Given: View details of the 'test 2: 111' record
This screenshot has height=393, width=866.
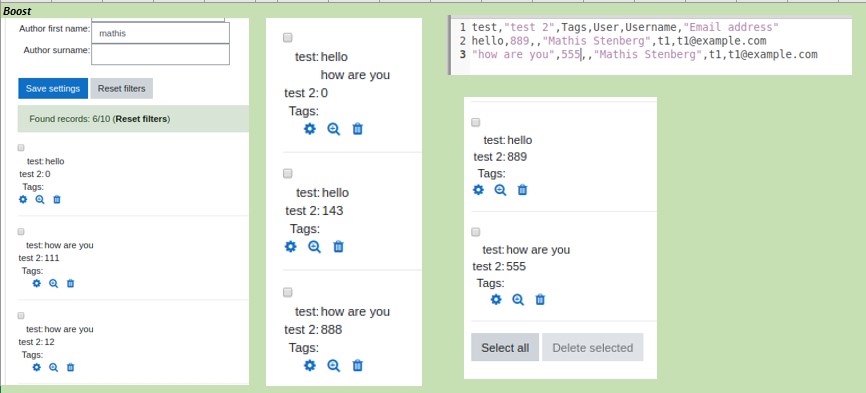Looking at the screenshot, I should [54, 284].
